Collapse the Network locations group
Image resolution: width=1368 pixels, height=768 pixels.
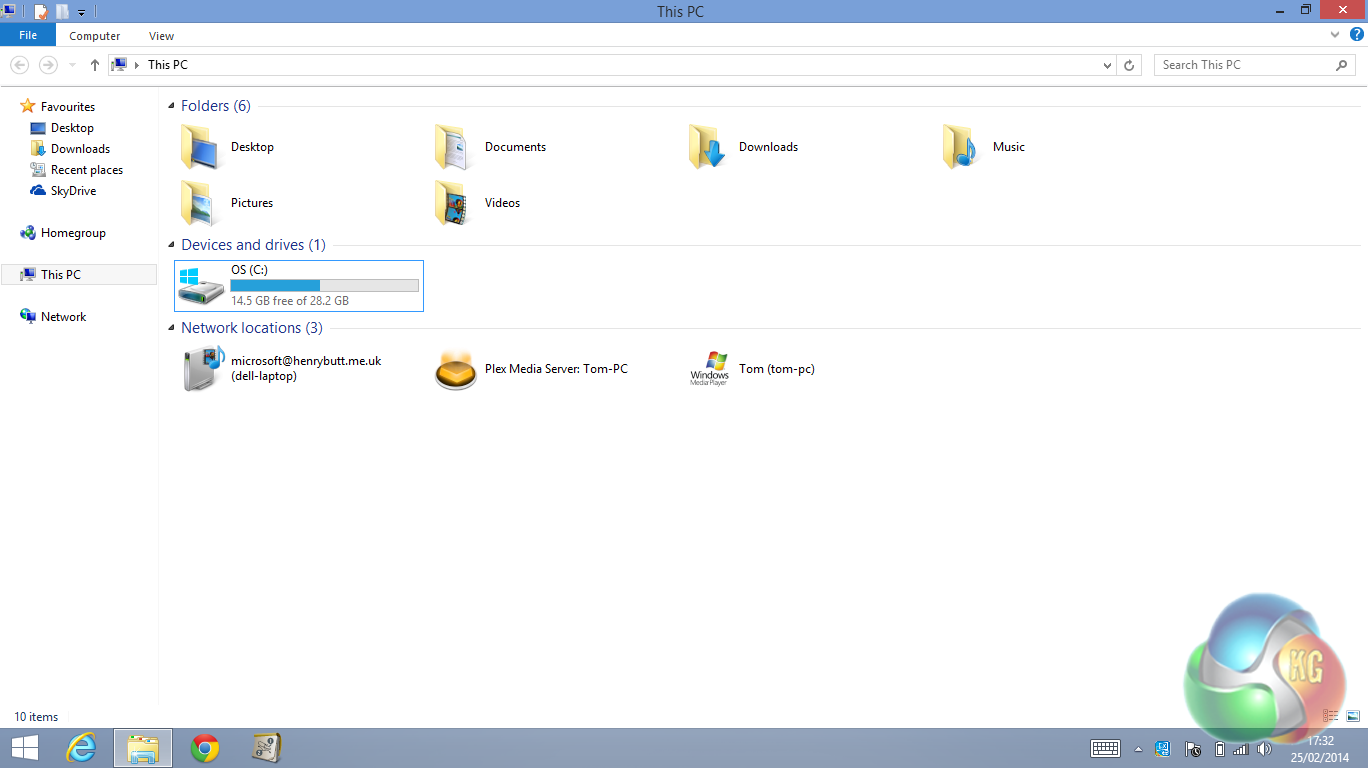(x=171, y=328)
